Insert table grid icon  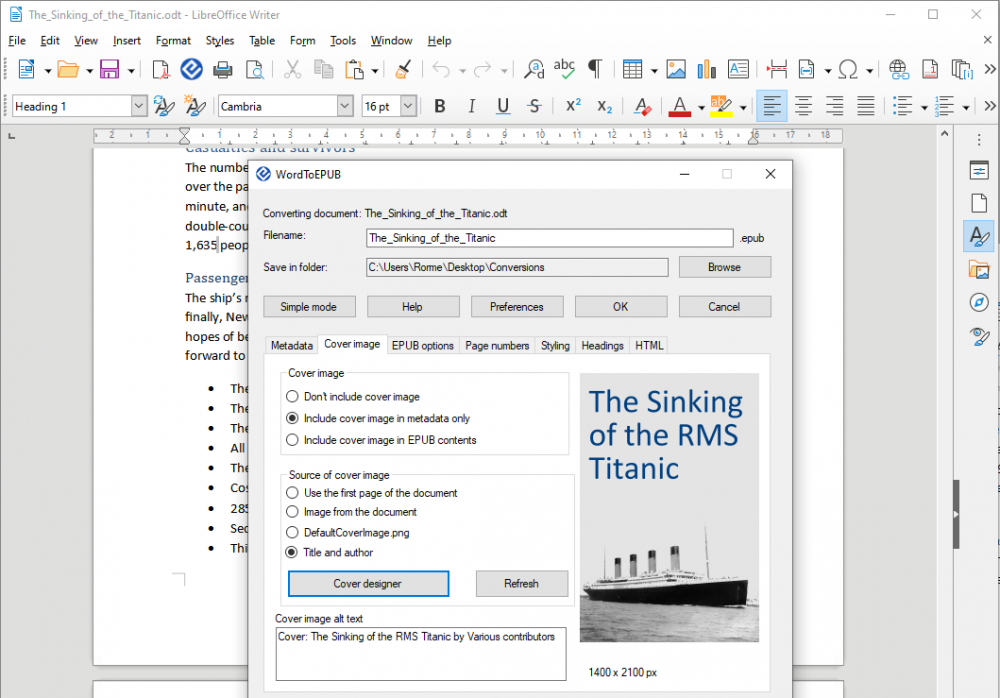click(632, 69)
